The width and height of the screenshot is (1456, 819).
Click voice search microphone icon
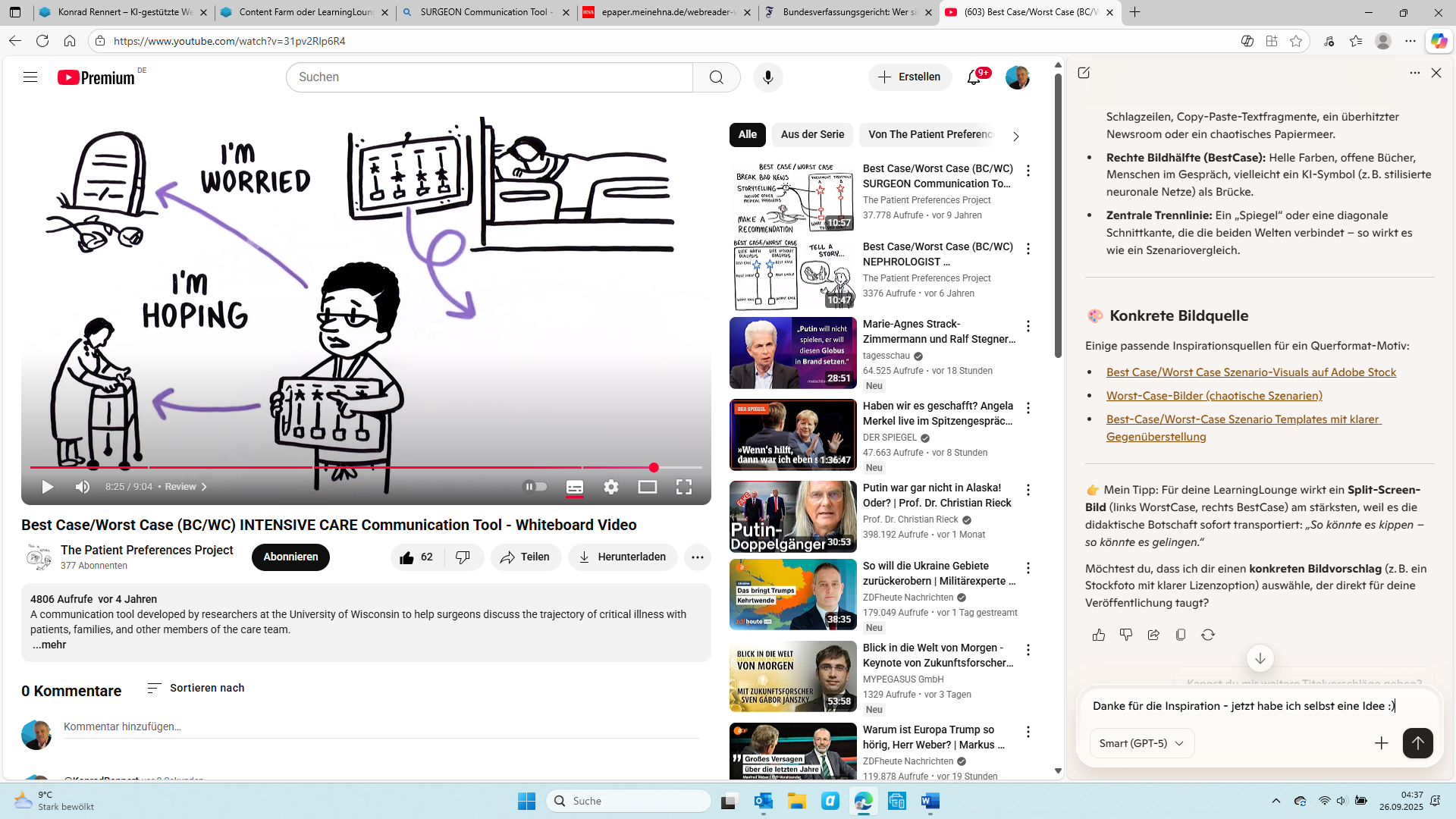pos(768,77)
